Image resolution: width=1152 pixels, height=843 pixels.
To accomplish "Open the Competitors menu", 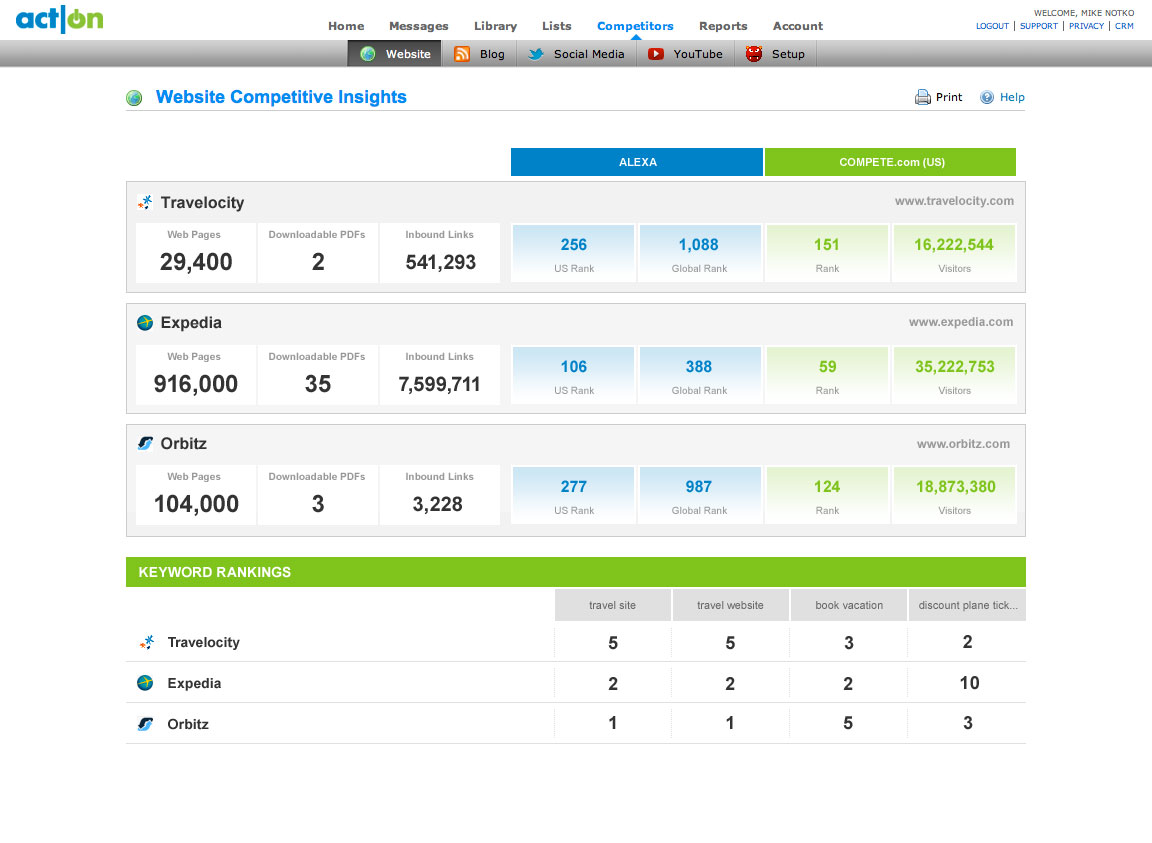I will pos(636,26).
